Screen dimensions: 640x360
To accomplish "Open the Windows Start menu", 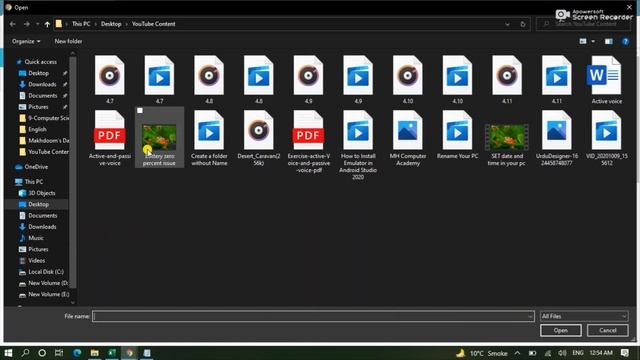I will click(8, 353).
